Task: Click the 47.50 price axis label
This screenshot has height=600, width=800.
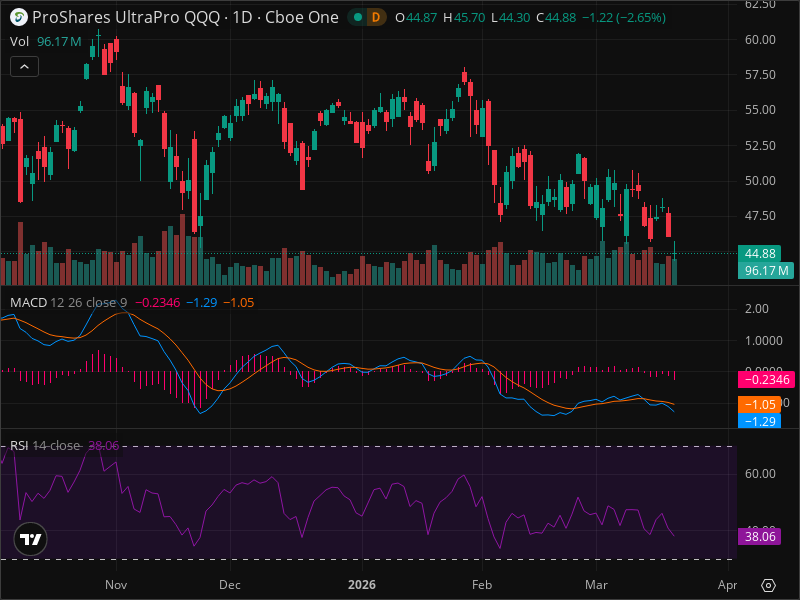Action: (x=760, y=216)
